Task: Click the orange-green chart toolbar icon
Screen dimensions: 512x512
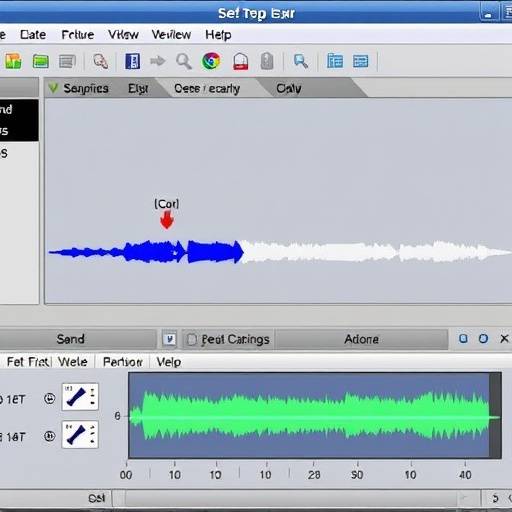Action: coord(13,61)
